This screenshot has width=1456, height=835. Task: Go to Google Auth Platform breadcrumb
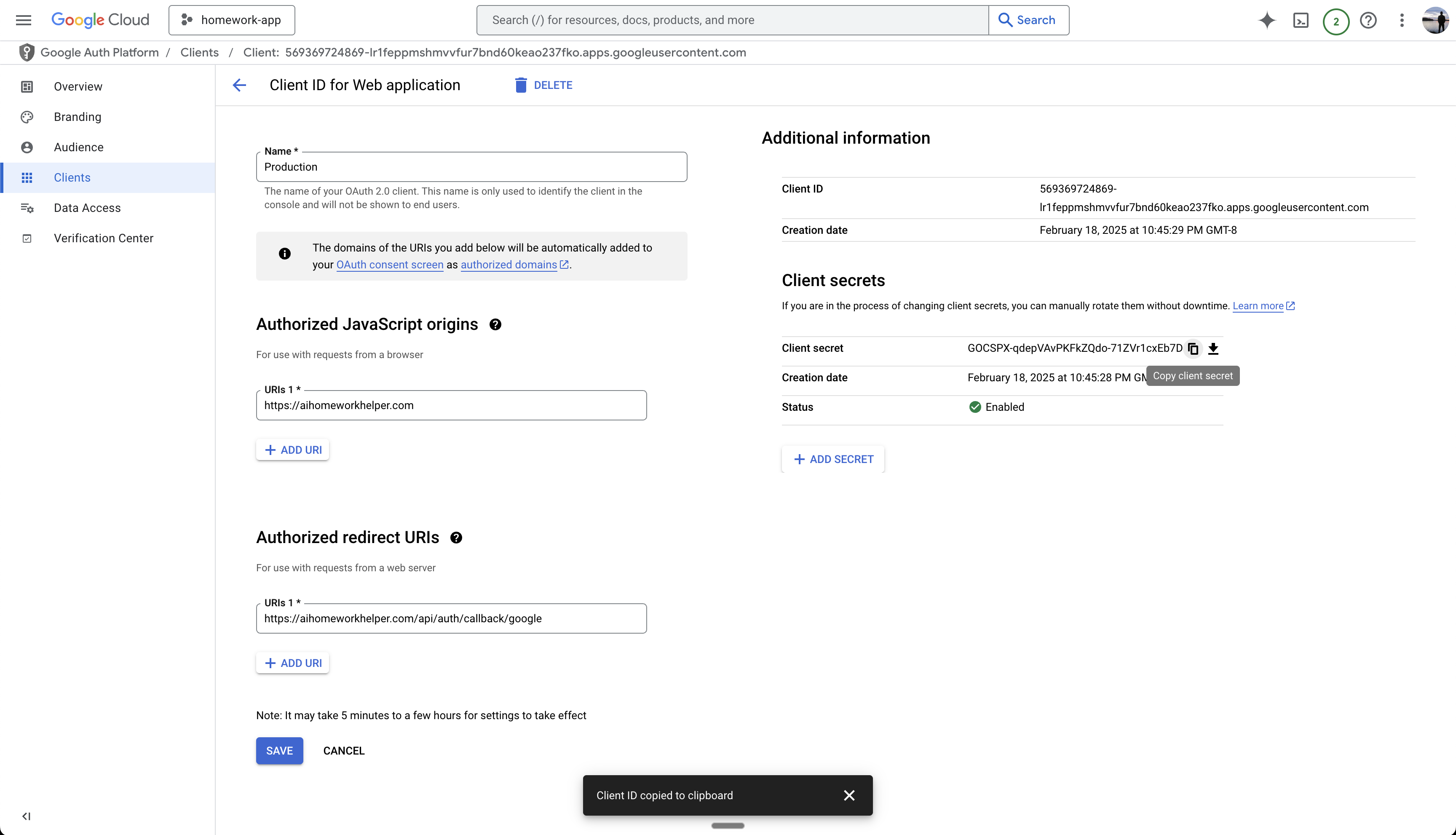click(100, 52)
